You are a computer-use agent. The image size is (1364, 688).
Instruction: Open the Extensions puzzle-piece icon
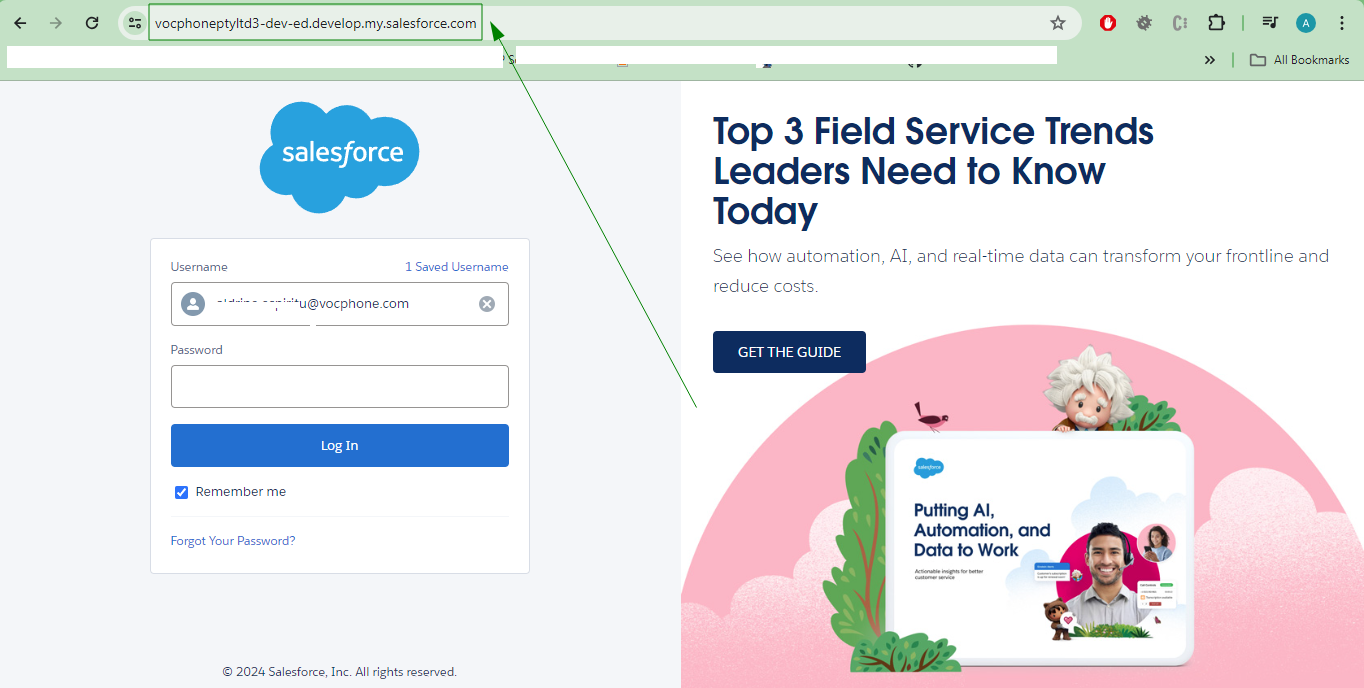click(1216, 22)
